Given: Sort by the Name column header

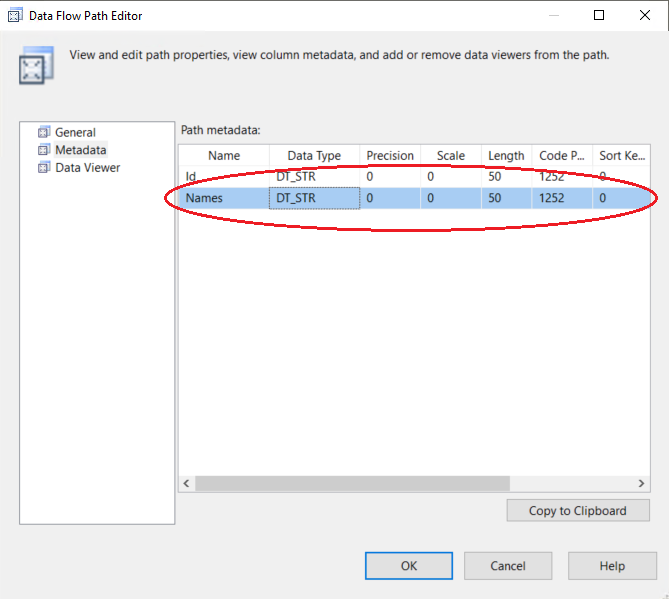Looking at the screenshot, I should point(224,156).
